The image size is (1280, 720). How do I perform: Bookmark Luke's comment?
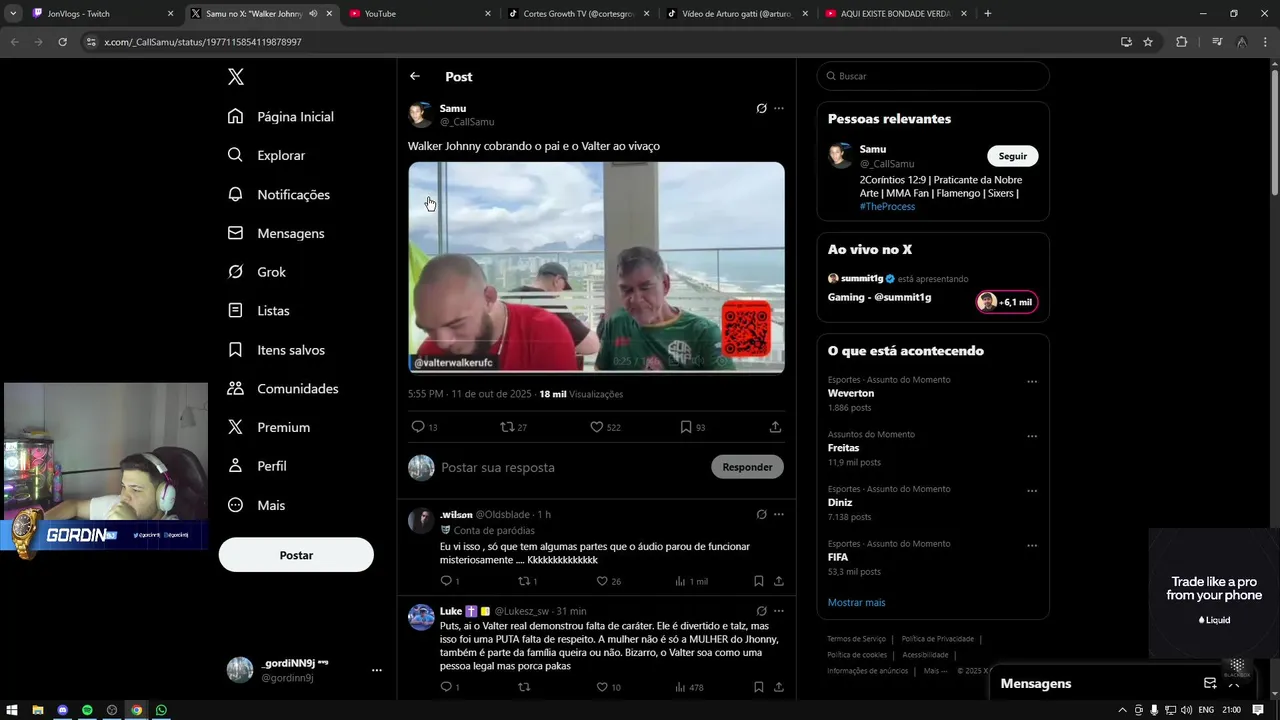759,687
